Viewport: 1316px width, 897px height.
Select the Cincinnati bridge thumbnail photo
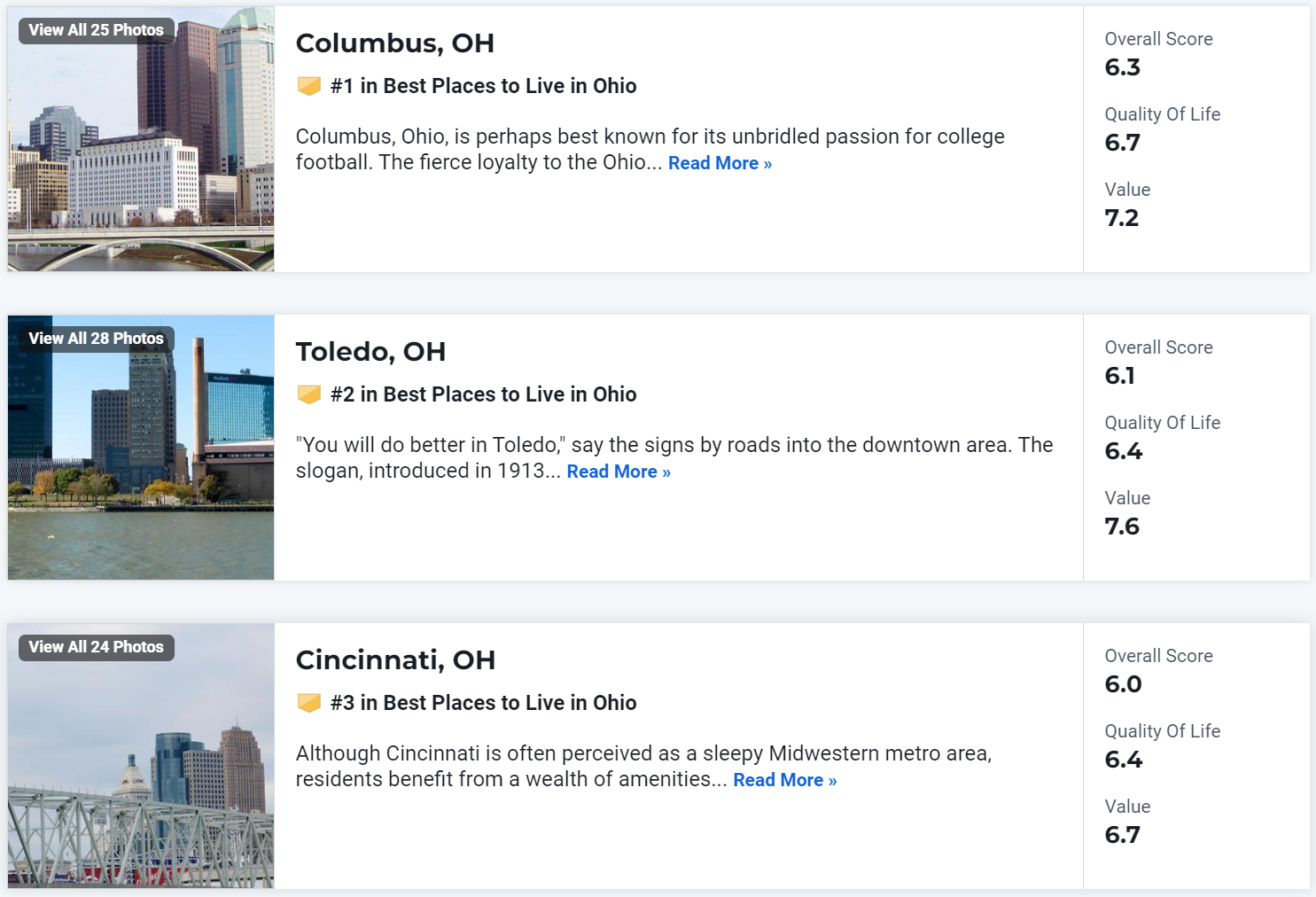coord(141,756)
